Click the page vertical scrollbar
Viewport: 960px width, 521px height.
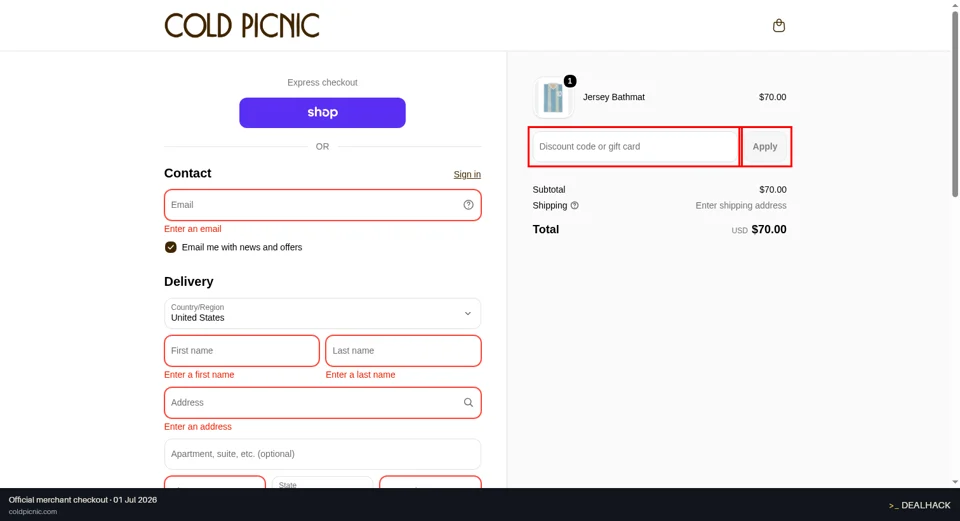tap(954, 104)
